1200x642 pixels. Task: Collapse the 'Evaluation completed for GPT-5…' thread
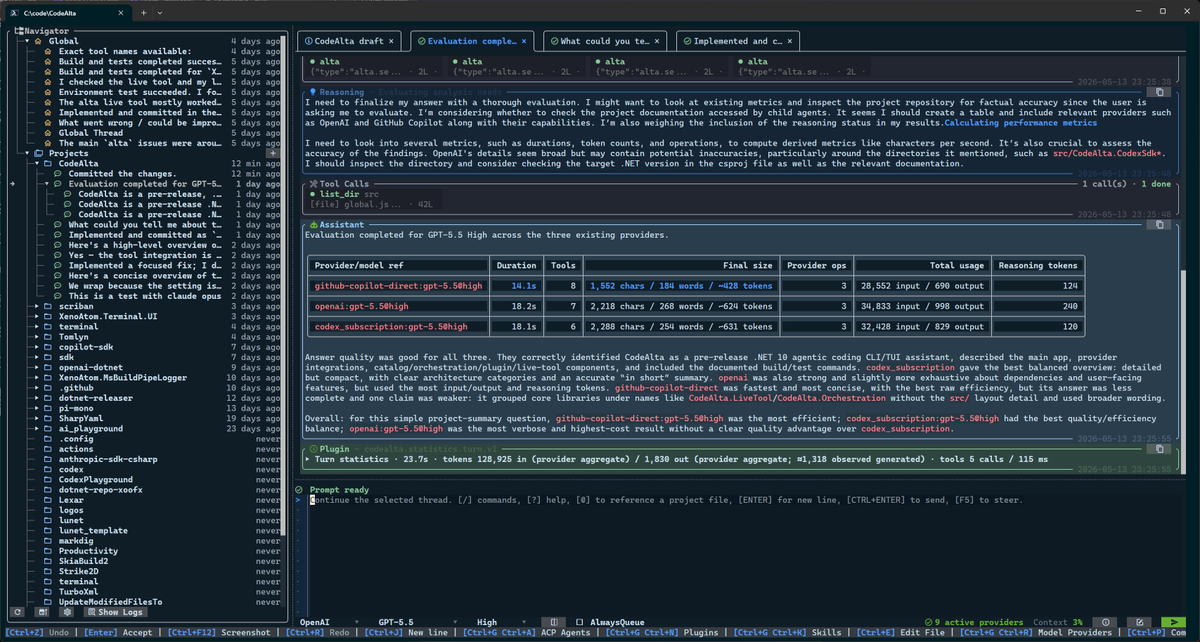coord(47,184)
